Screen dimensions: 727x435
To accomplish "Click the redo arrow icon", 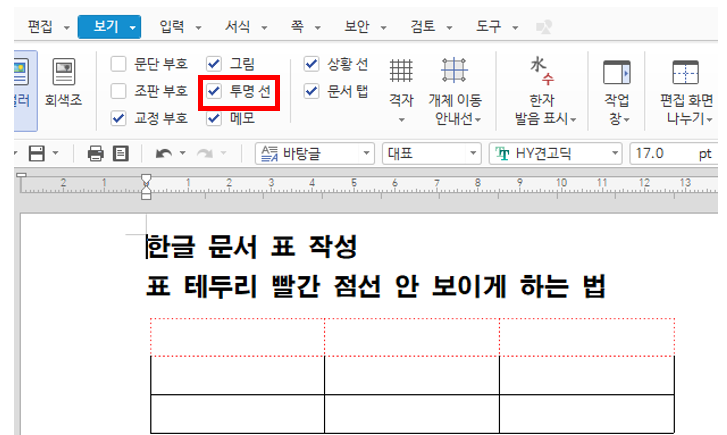I will coord(205,154).
